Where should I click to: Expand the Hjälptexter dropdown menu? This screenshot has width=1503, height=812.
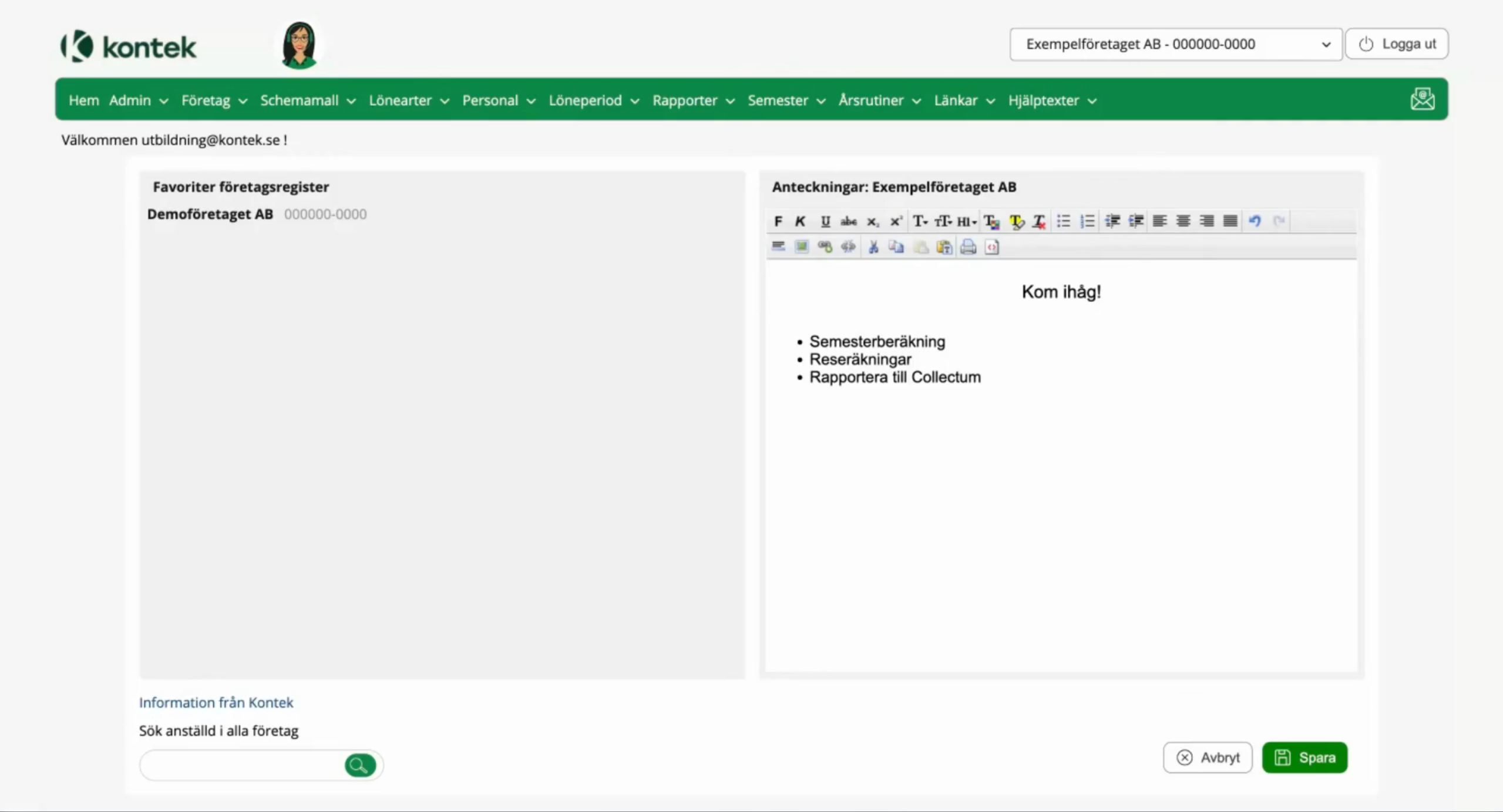1052,100
